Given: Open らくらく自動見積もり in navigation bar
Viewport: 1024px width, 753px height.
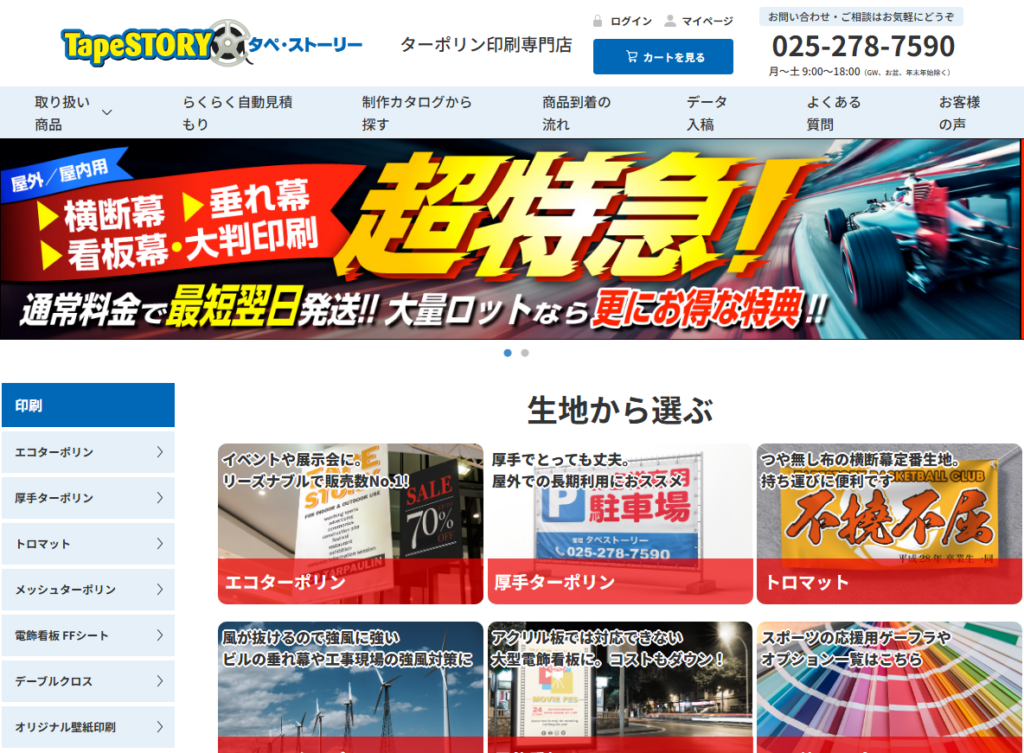Looking at the screenshot, I should coord(237,113).
